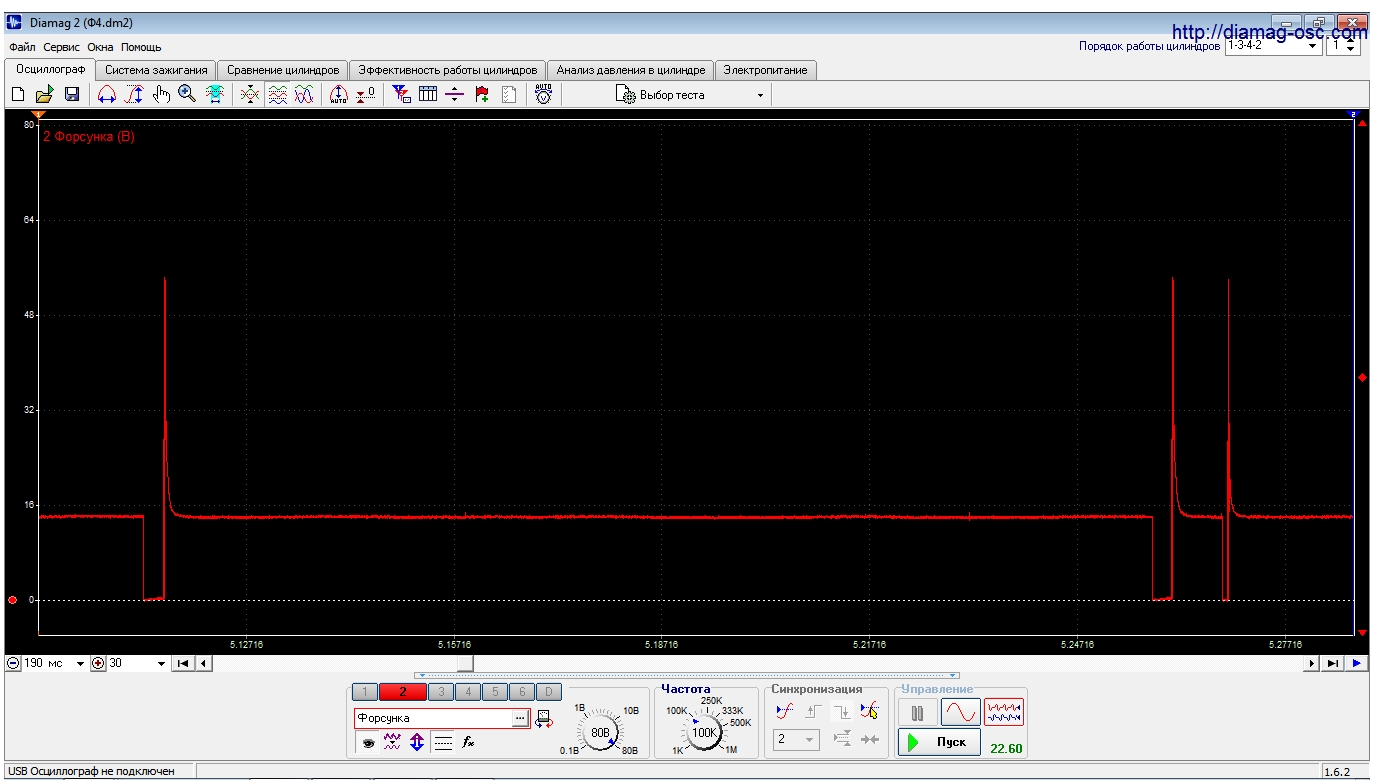Toggle channel visibility eye icon
The image size is (1382, 784).
click(x=368, y=743)
